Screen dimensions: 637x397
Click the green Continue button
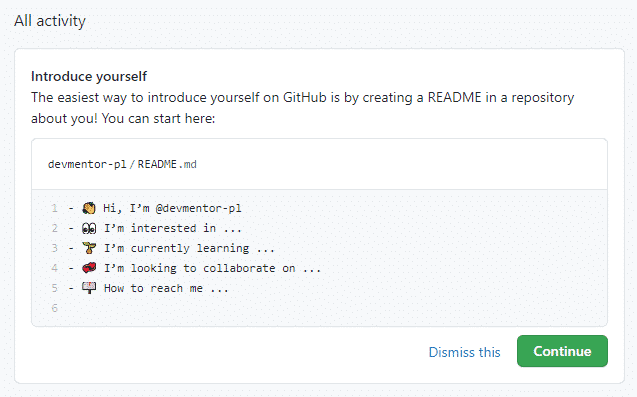coord(562,351)
